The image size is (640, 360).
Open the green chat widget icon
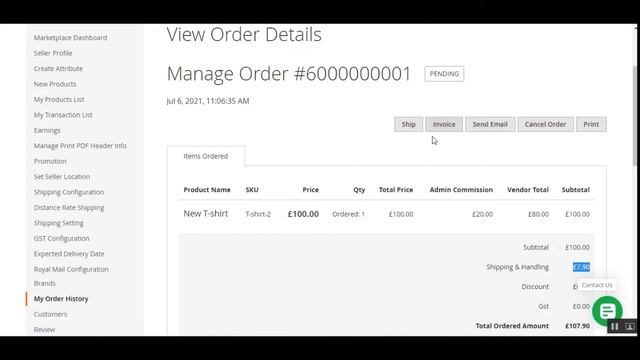tap(607, 311)
